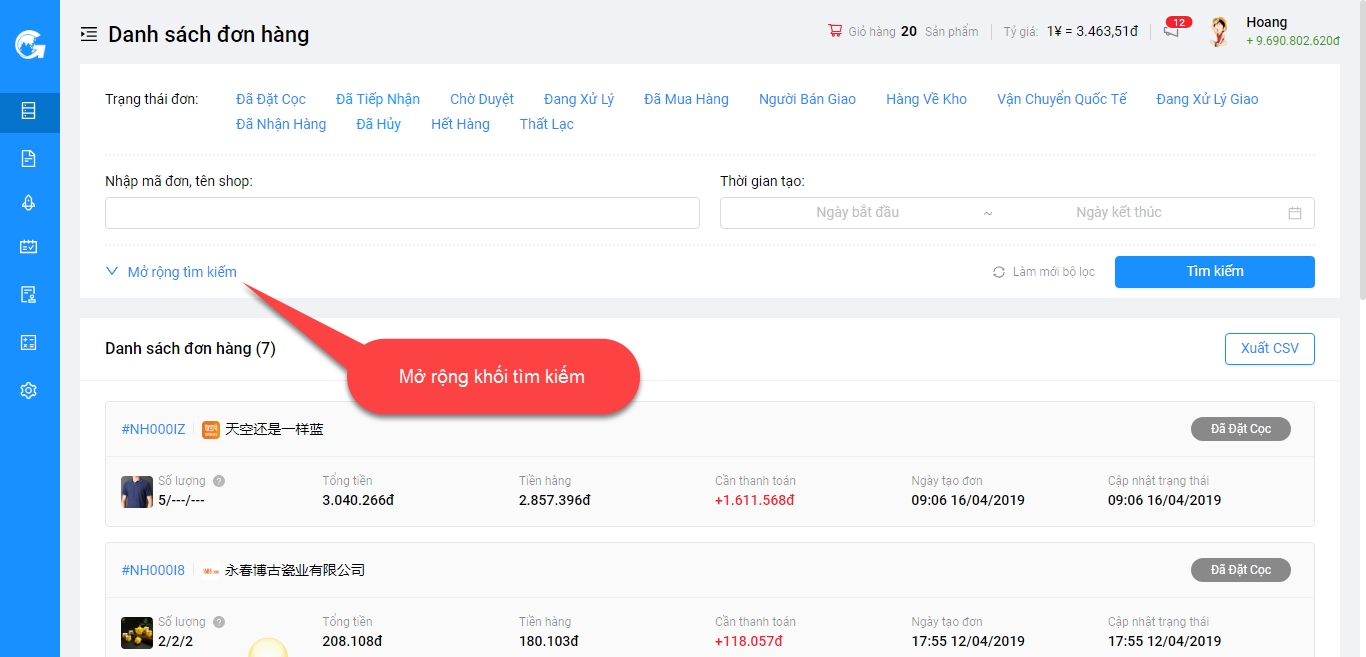Filter by Đã Đặt Cọc status
This screenshot has width=1366, height=657.
pos(271,99)
